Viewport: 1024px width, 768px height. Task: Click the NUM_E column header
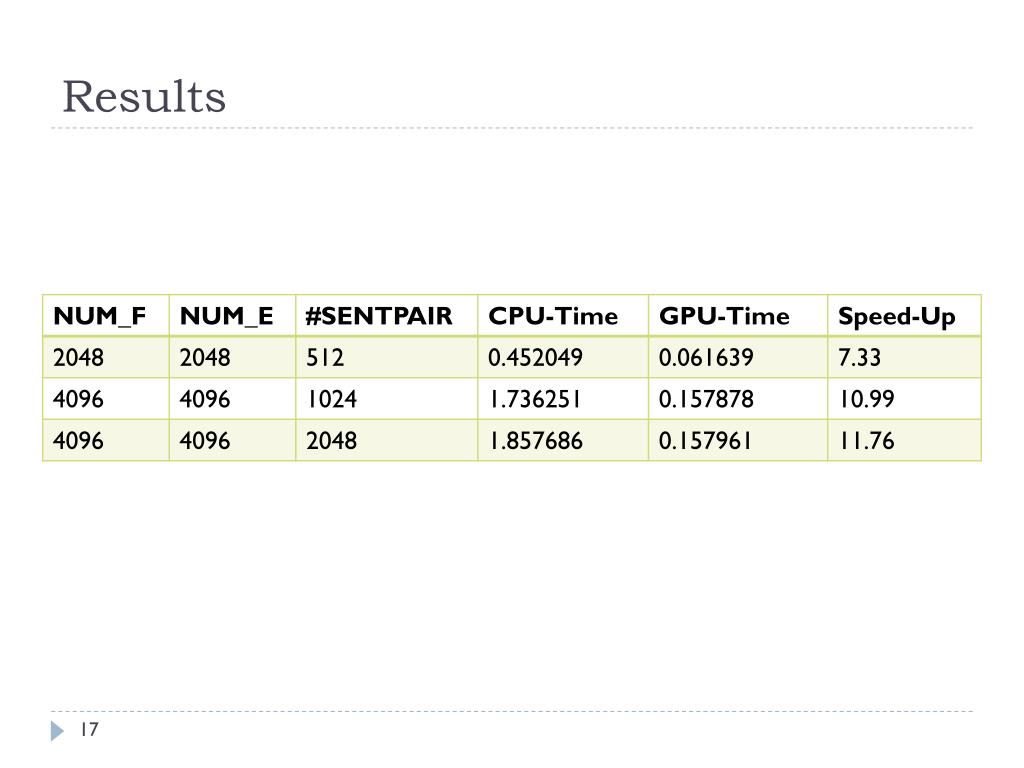pos(226,316)
